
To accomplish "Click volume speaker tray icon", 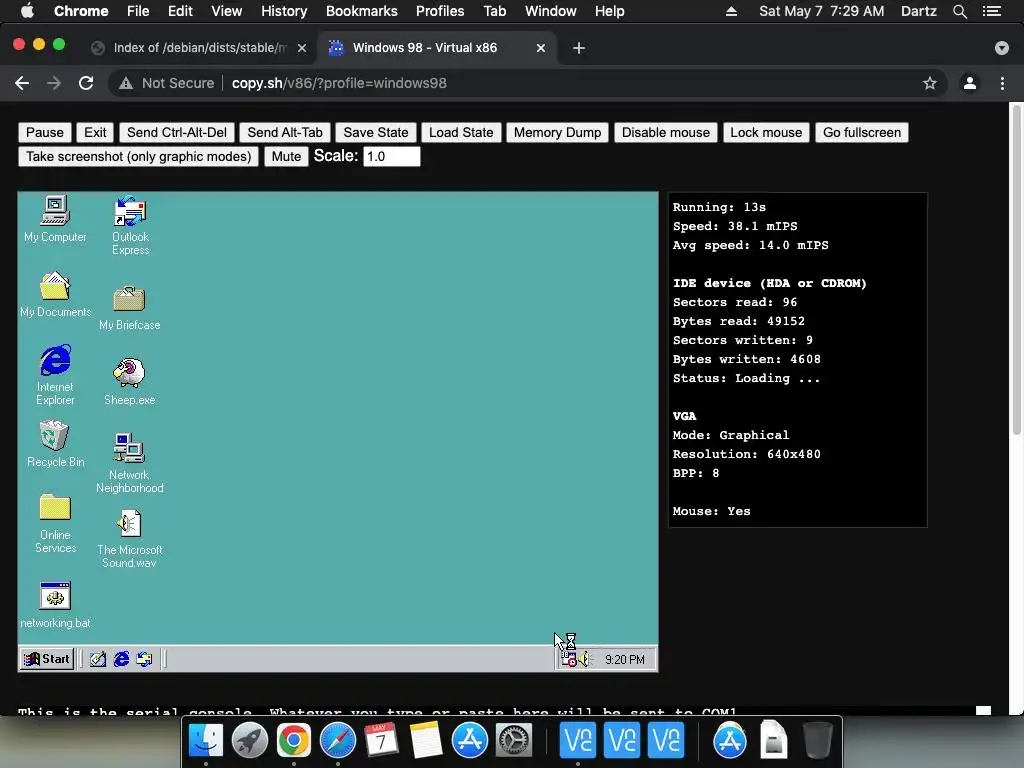I will tap(584, 660).
